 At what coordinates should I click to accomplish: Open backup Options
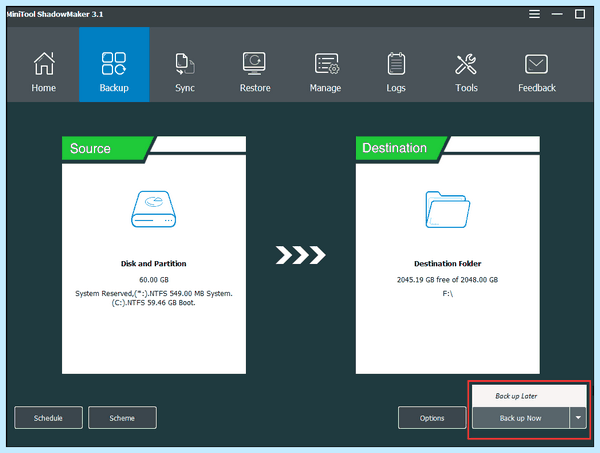click(x=432, y=418)
